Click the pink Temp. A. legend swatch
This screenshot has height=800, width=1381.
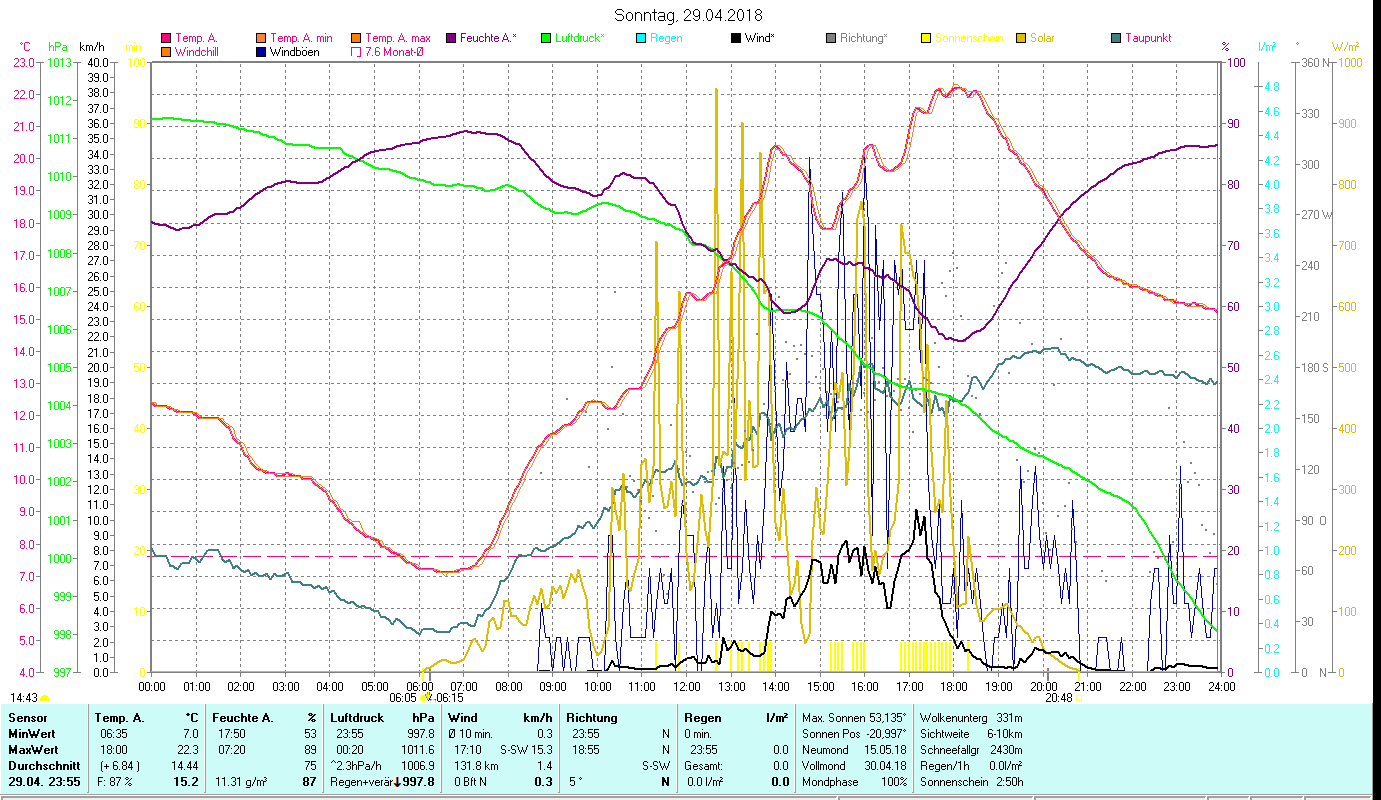click(165, 39)
